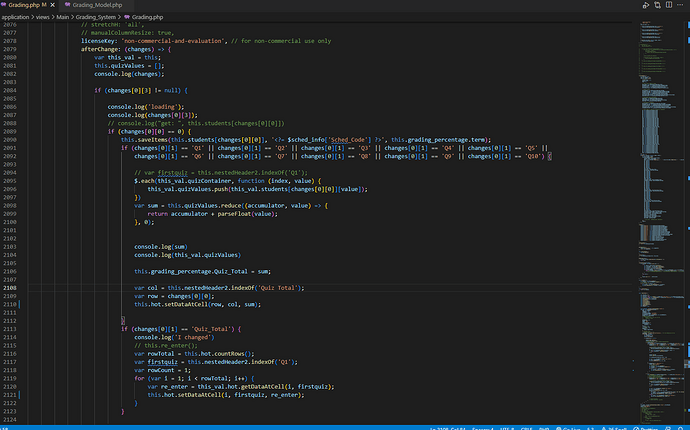Click the Run/Debug icon in editor title bar
The width and height of the screenshot is (690, 430).
(646, 5)
